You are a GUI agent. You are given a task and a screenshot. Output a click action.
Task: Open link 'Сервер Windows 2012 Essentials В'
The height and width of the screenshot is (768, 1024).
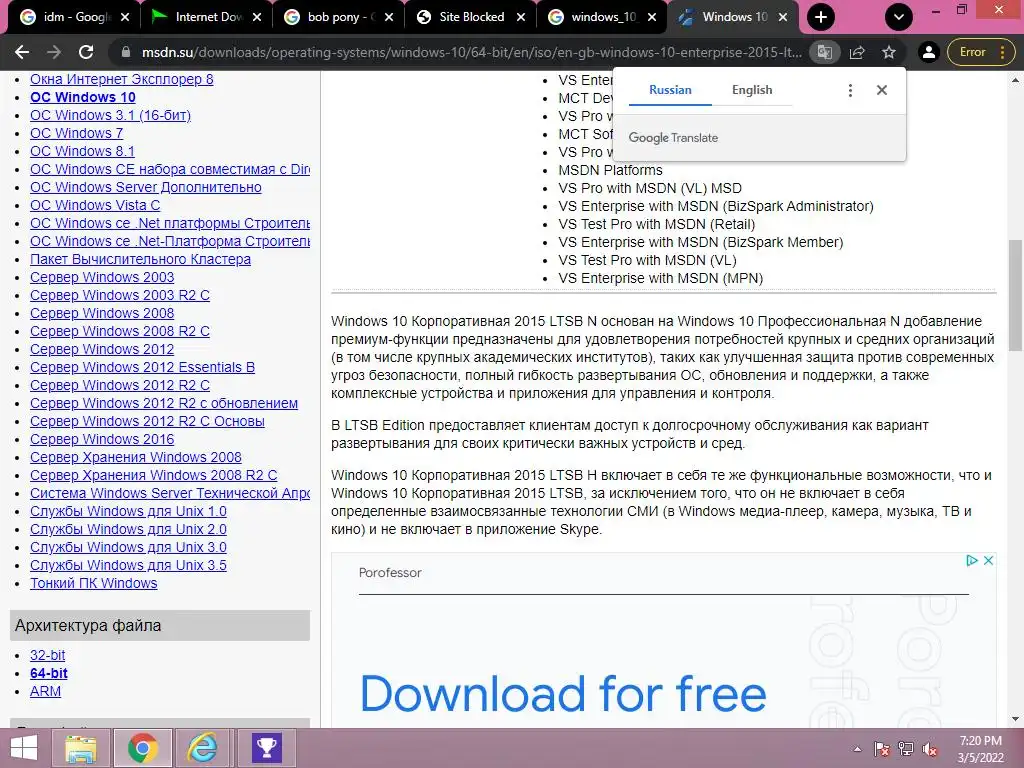[142, 367]
